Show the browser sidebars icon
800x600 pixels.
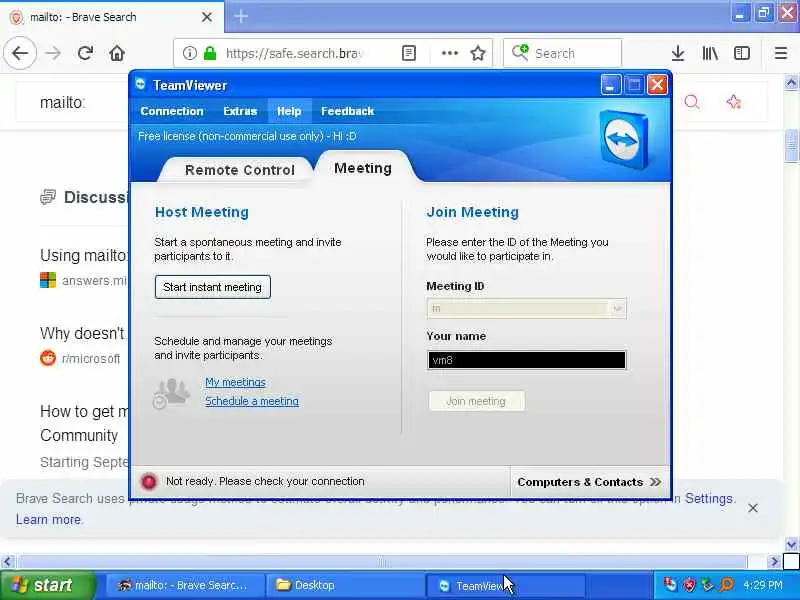(x=742, y=53)
